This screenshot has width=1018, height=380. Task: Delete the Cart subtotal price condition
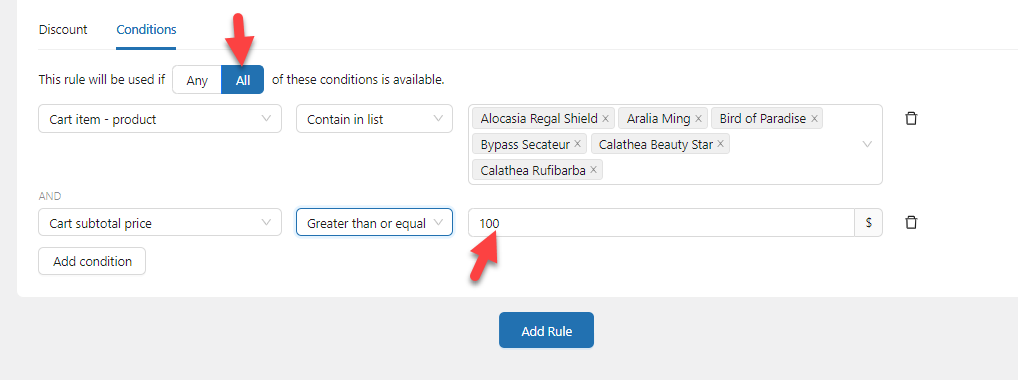[x=911, y=223]
